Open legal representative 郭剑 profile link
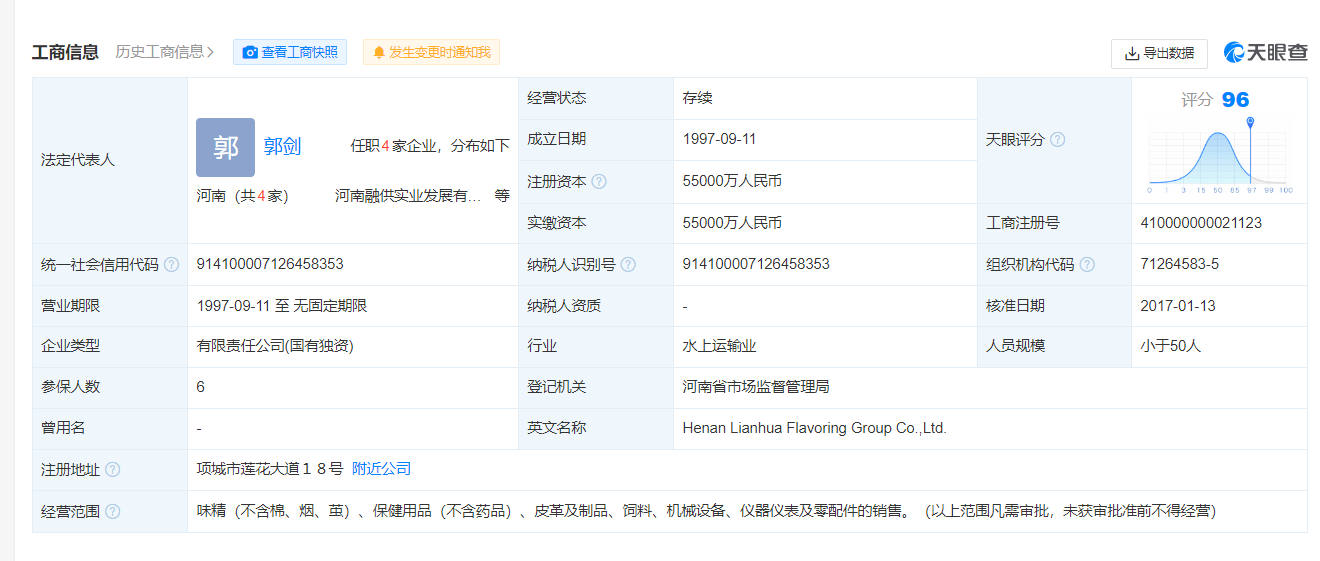1320x561 pixels. [282, 147]
